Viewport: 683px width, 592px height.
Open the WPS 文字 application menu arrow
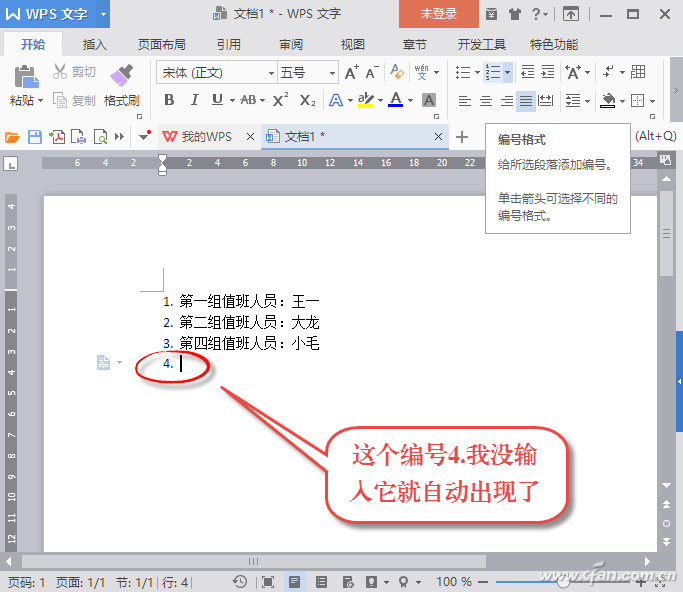pyautogui.click(x=103, y=14)
